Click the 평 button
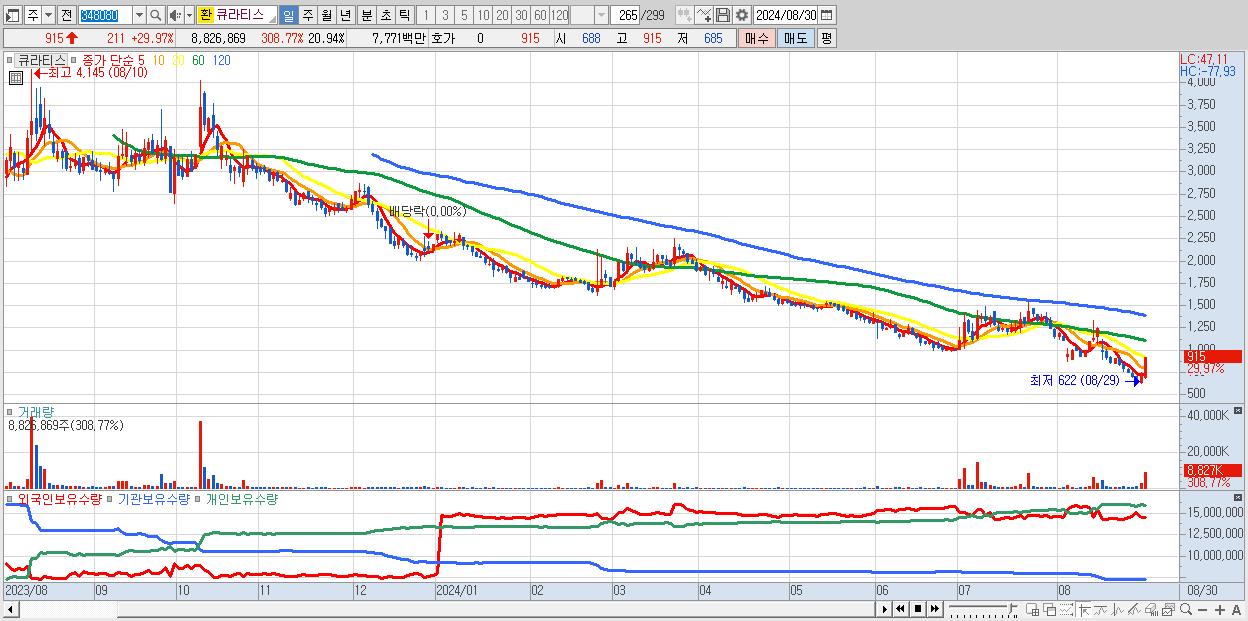1248x621 pixels. (826, 38)
